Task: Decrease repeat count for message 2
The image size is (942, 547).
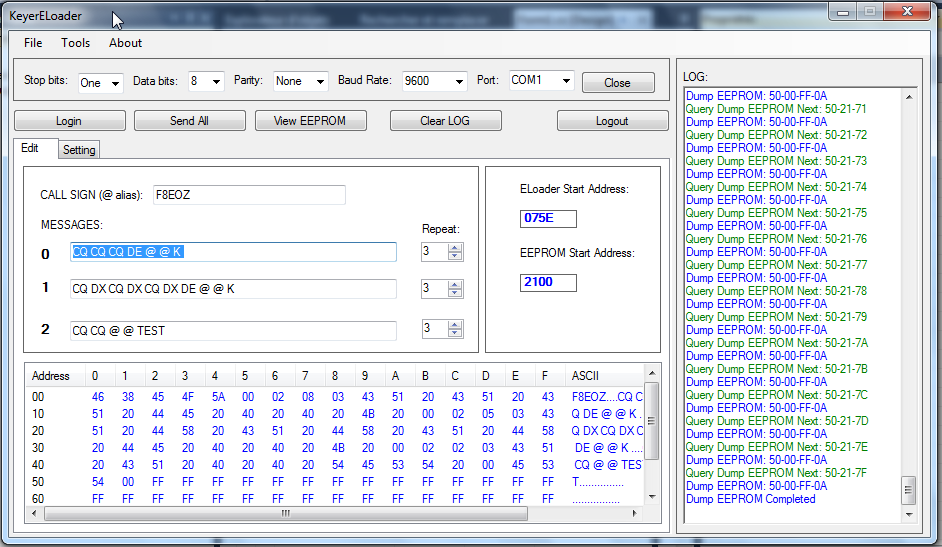Action: [x=455, y=334]
